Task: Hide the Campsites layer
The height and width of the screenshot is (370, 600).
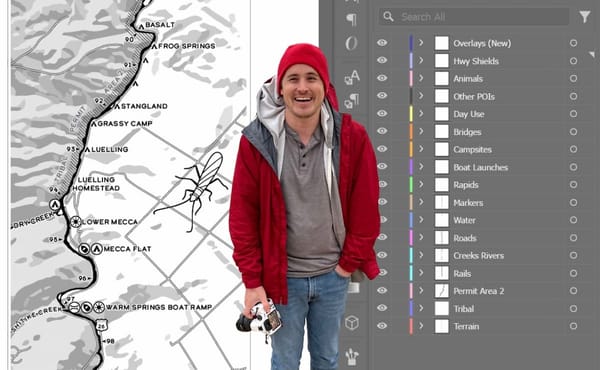Action: pos(382,148)
